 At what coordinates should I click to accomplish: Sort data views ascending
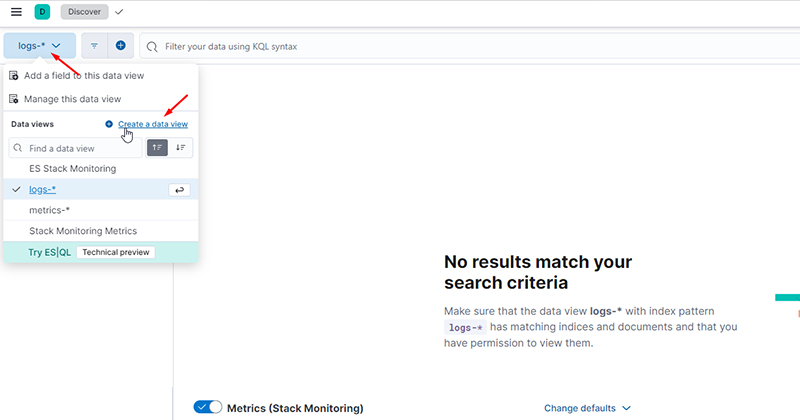coord(157,148)
